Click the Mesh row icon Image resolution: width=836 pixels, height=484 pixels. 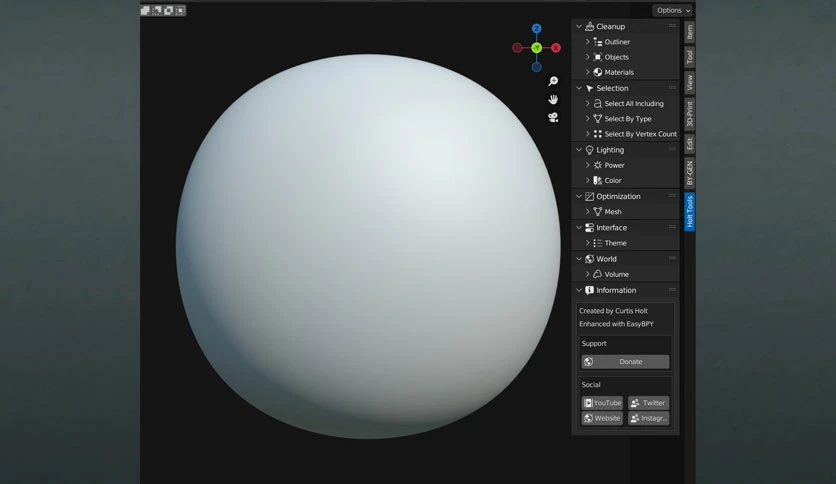pos(598,212)
